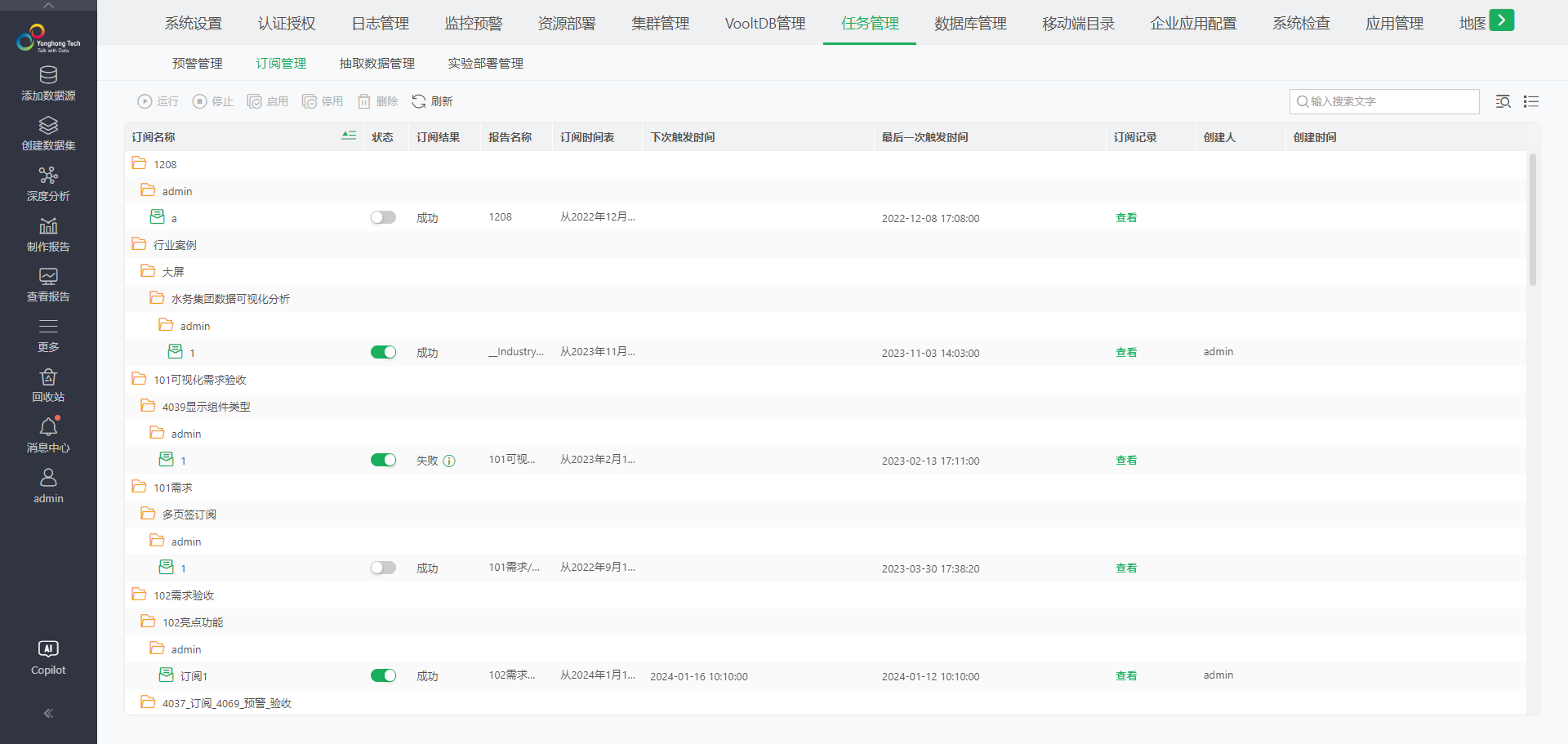Collapse the 行业案例 folder
This screenshot has width=1568, height=744.
click(139, 244)
